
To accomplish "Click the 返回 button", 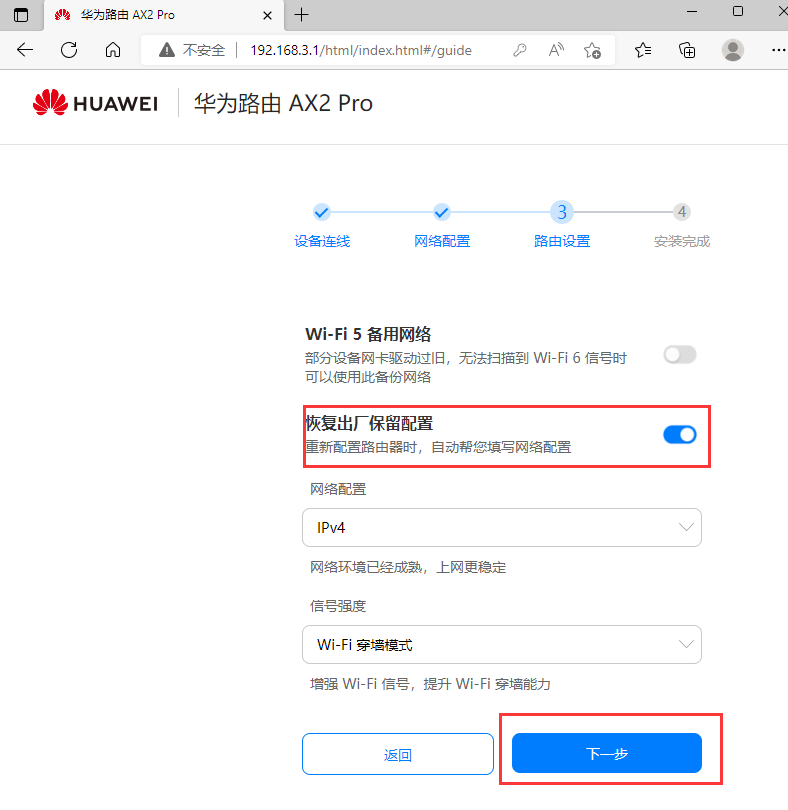I will tap(398, 754).
